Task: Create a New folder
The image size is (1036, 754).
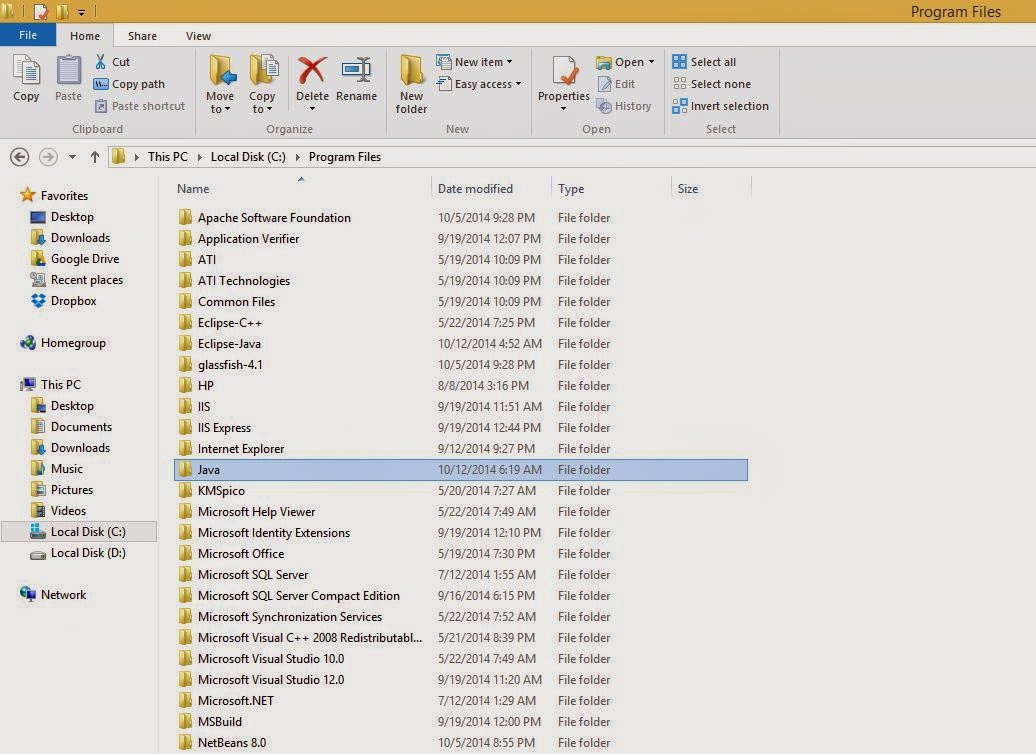Action: coord(411,85)
